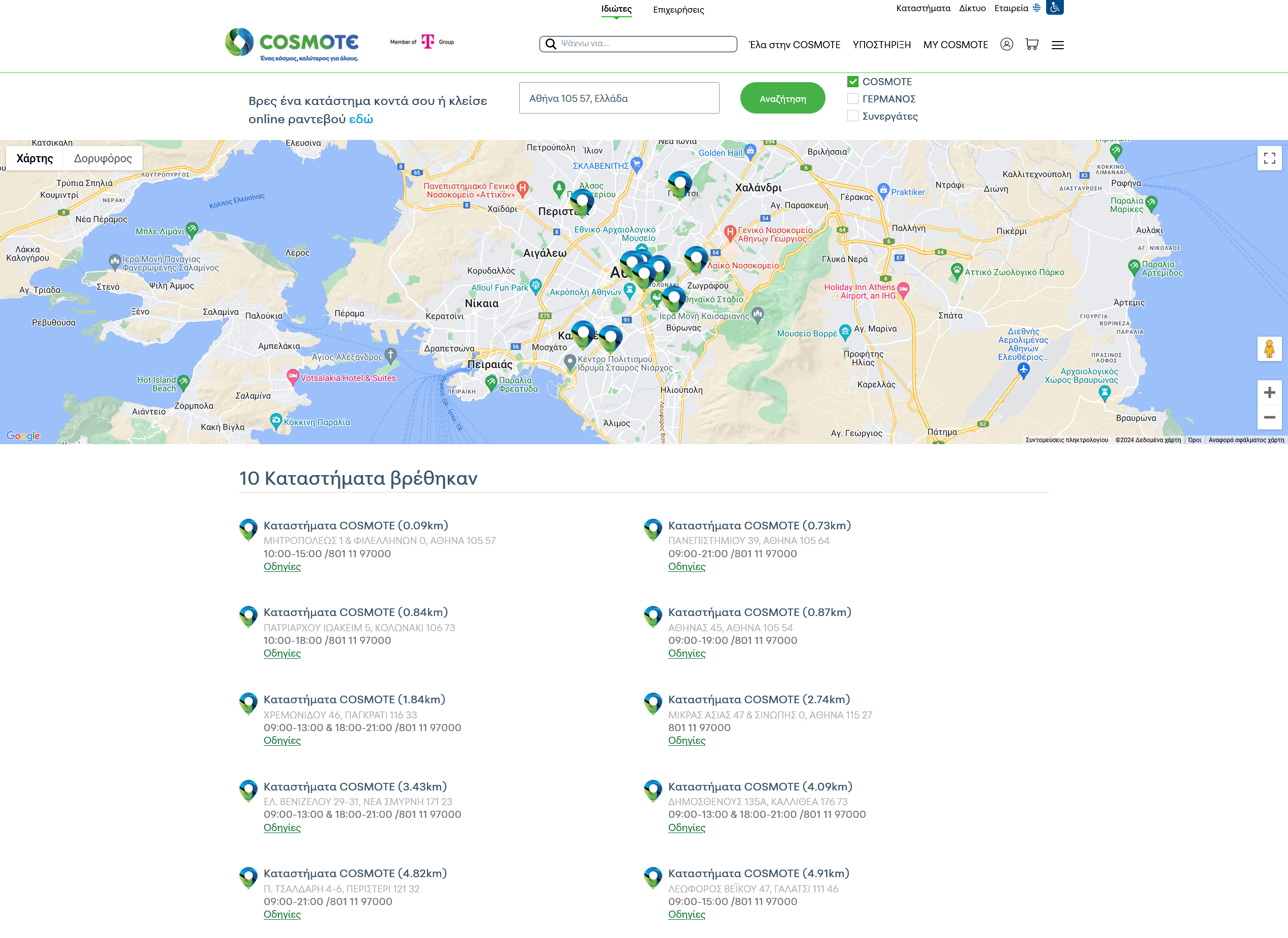Click pin icon of 4.91km store result

653,877
